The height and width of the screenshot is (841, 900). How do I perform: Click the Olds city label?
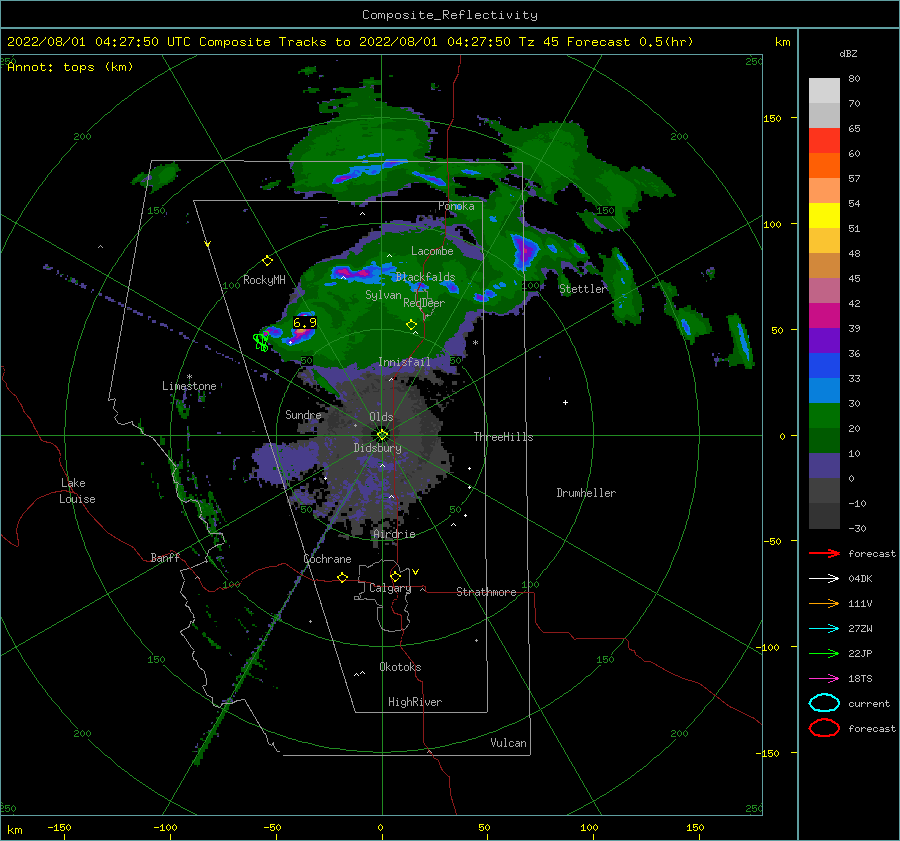coord(381,417)
